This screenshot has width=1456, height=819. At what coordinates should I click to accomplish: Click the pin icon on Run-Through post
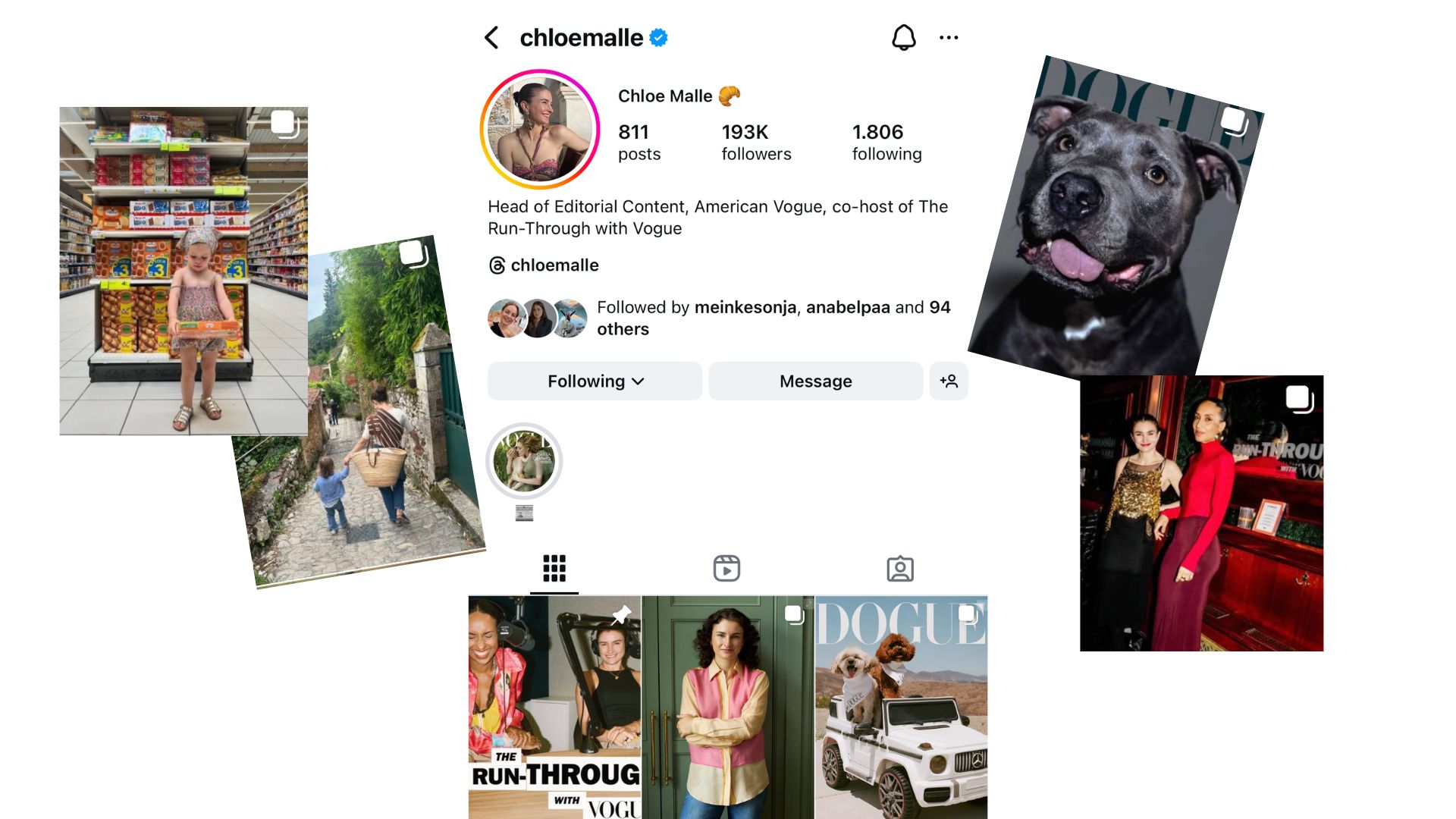621,614
